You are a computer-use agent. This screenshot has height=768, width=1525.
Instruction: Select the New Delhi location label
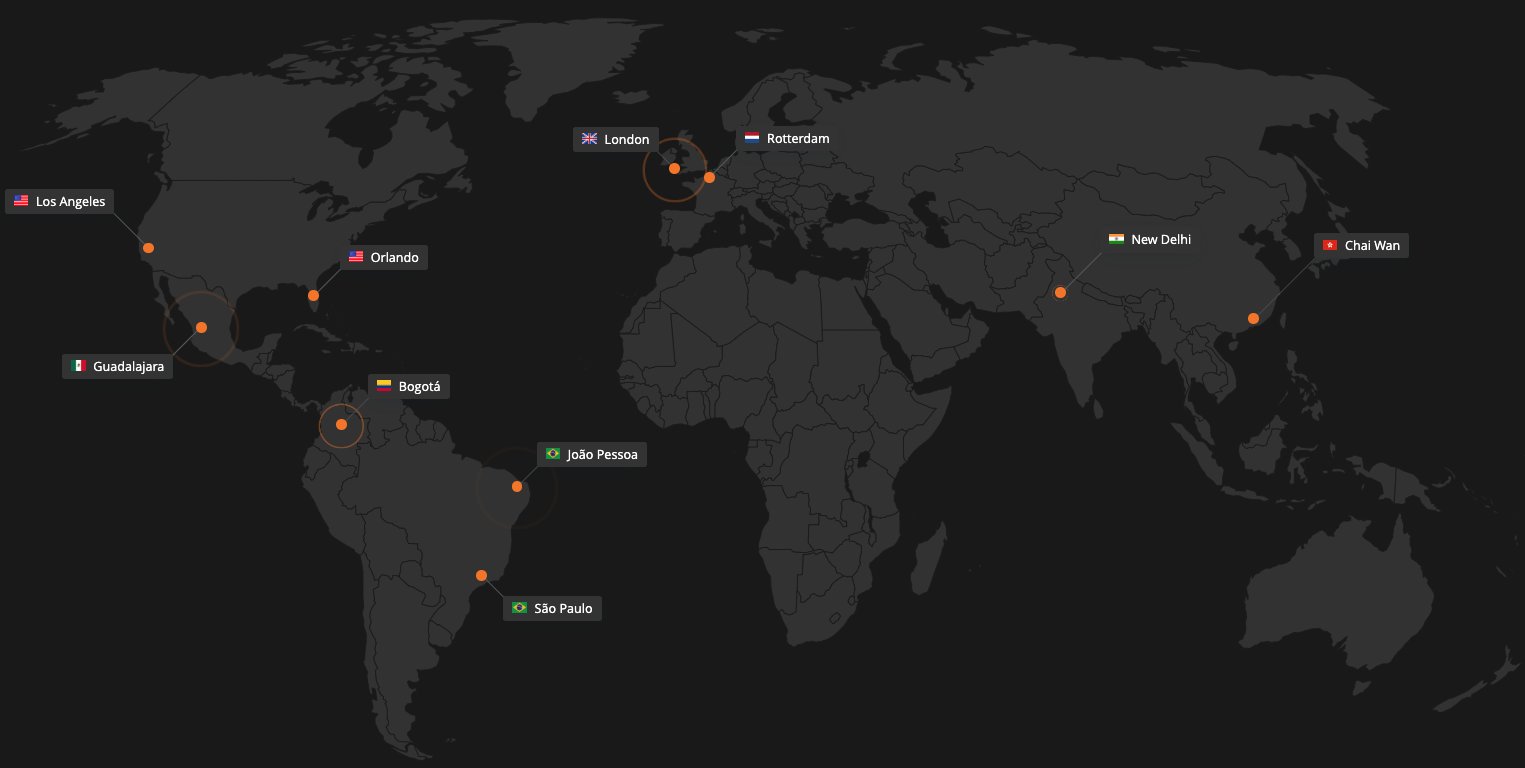click(1150, 239)
